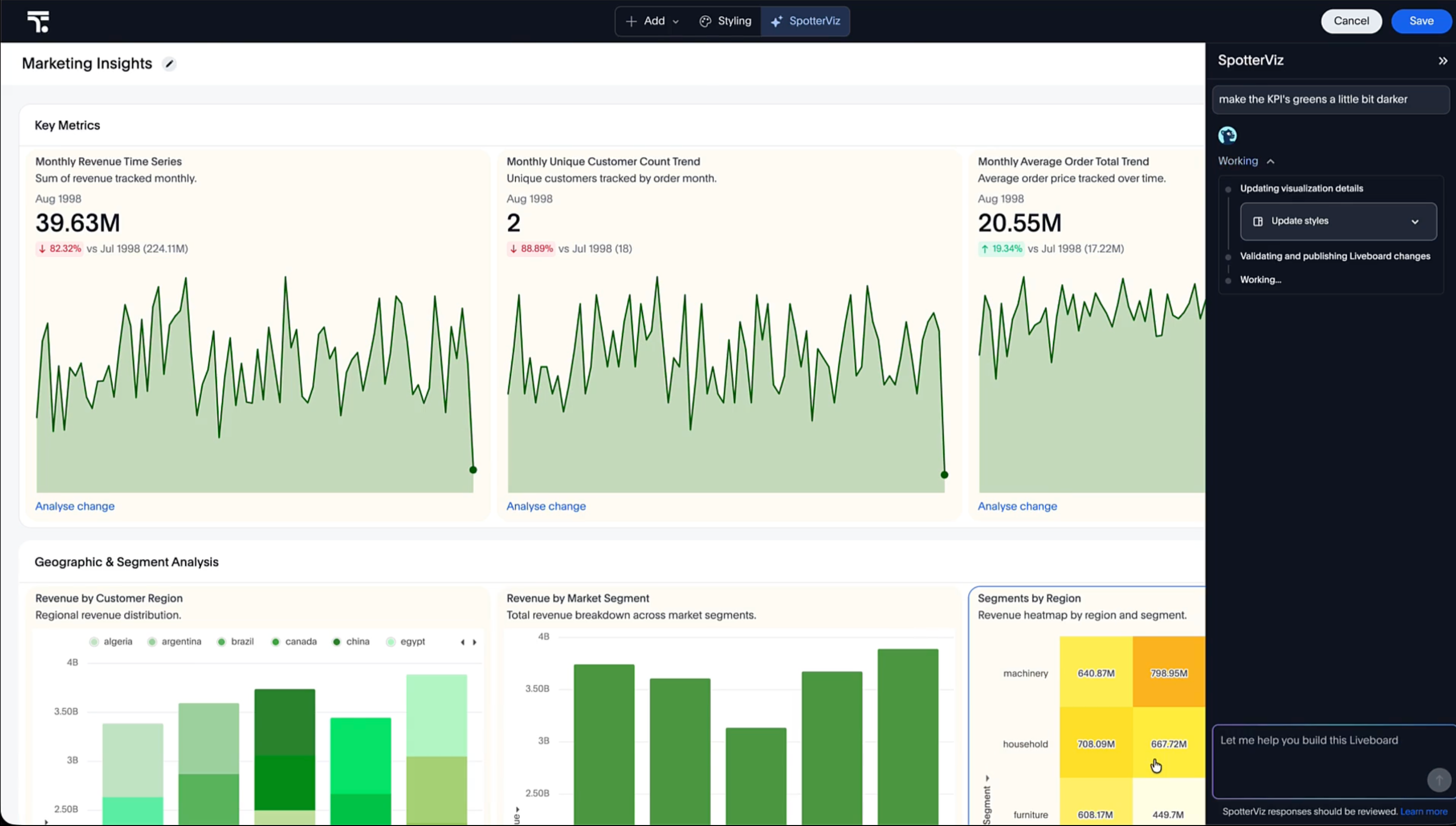1456x826 pixels.
Task: Toggle egypt legend item
Action: pyautogui.click(x=405, y=642)
